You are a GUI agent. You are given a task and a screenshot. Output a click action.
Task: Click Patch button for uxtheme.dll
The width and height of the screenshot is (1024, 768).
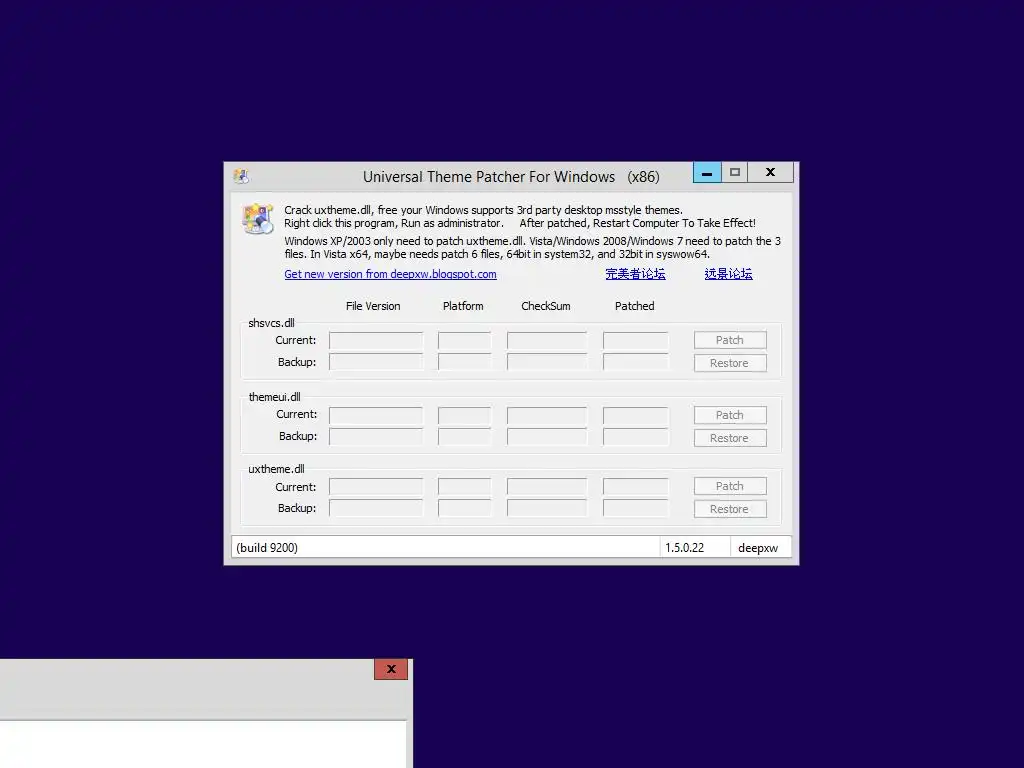click(x=729, y=486)
